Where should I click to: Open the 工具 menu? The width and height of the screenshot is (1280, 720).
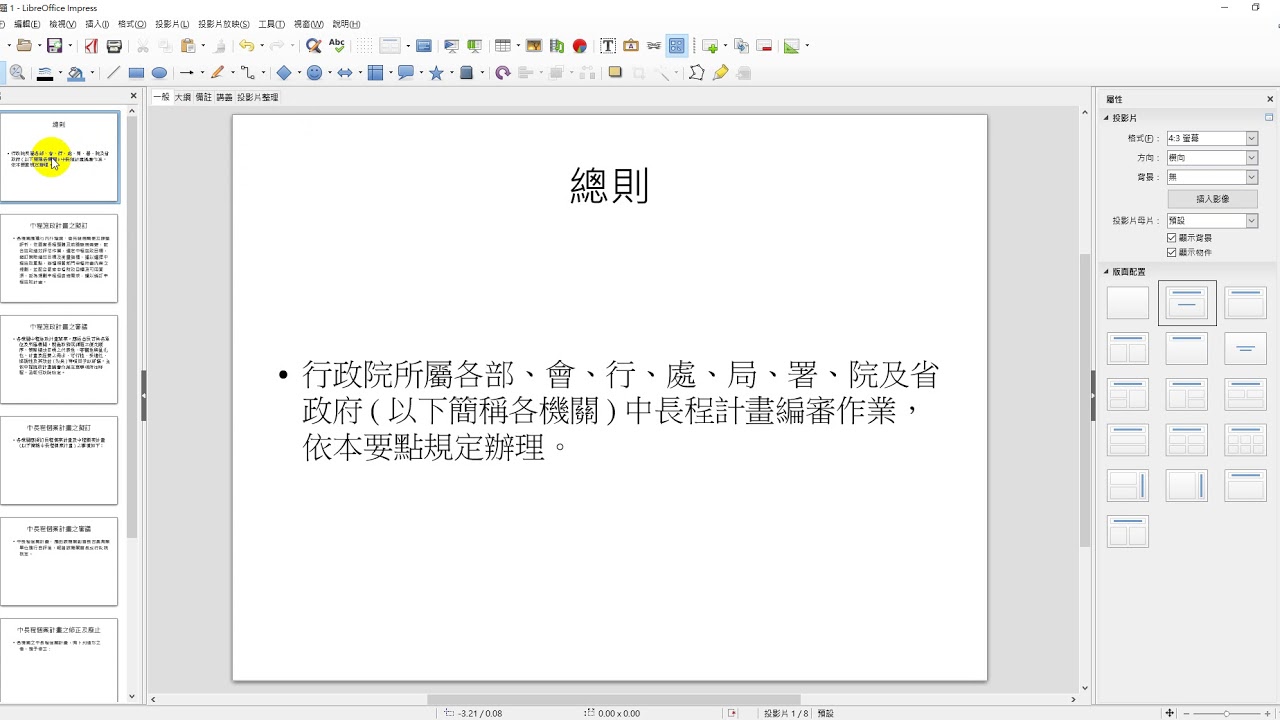pos(271,24)
